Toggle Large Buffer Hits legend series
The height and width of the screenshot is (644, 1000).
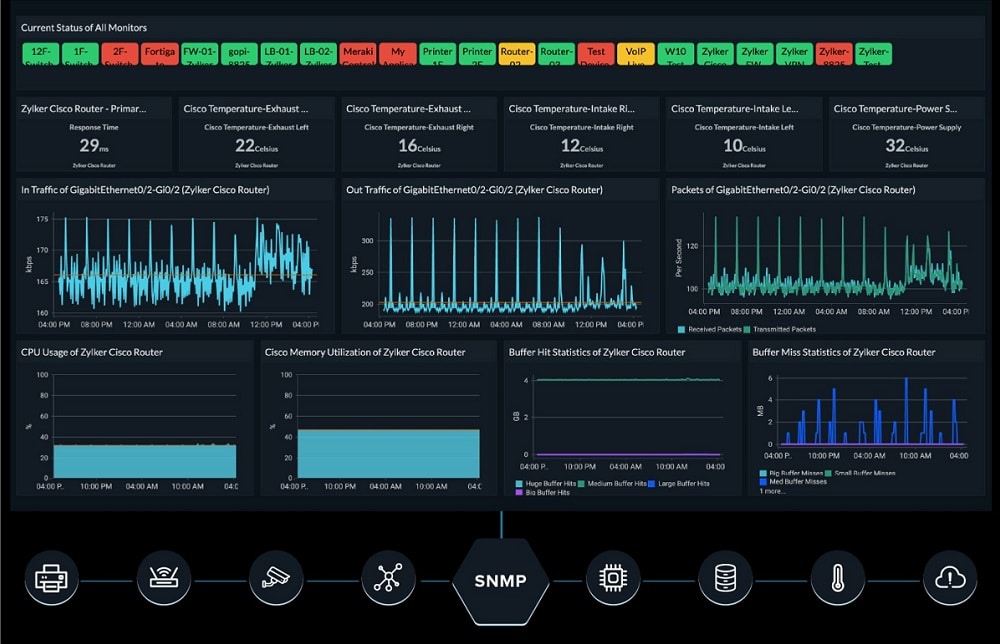click(679, 484)
